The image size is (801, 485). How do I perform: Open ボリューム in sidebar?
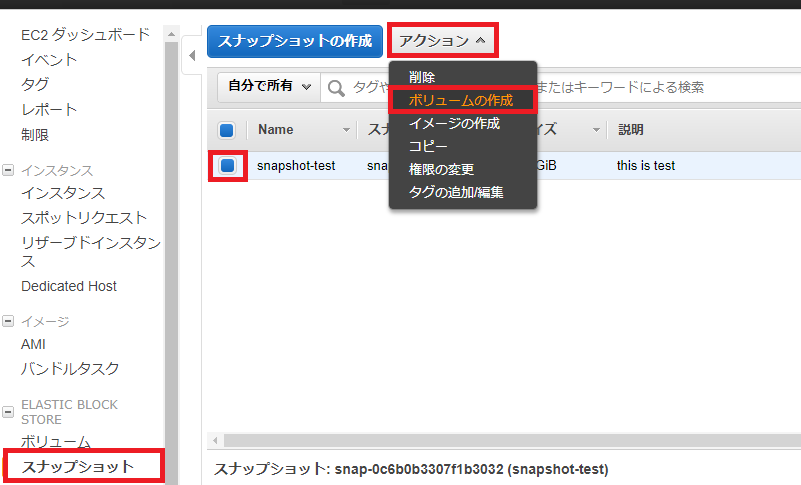tap(56, 442)
